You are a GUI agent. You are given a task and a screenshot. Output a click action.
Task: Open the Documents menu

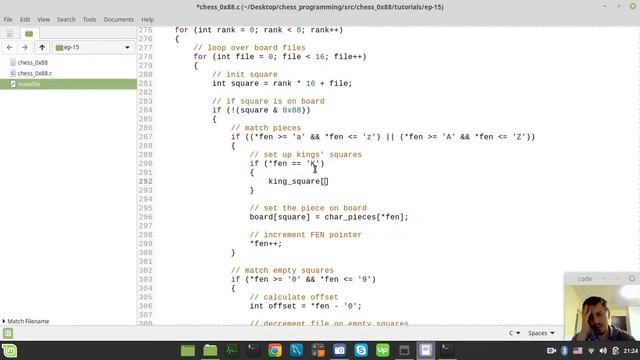[x=118, y=19]
